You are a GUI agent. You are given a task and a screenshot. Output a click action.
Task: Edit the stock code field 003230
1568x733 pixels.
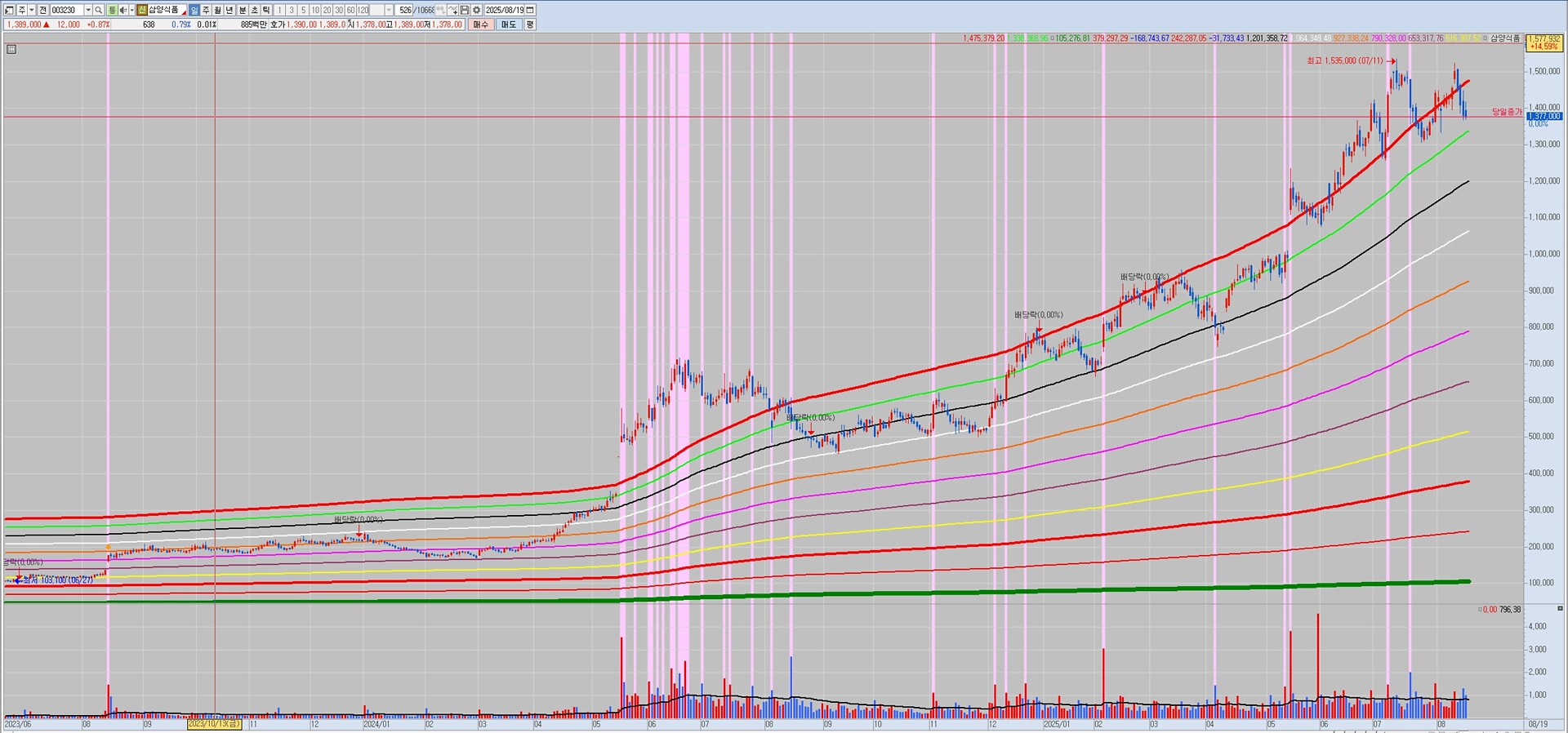[x=66, y=10]
